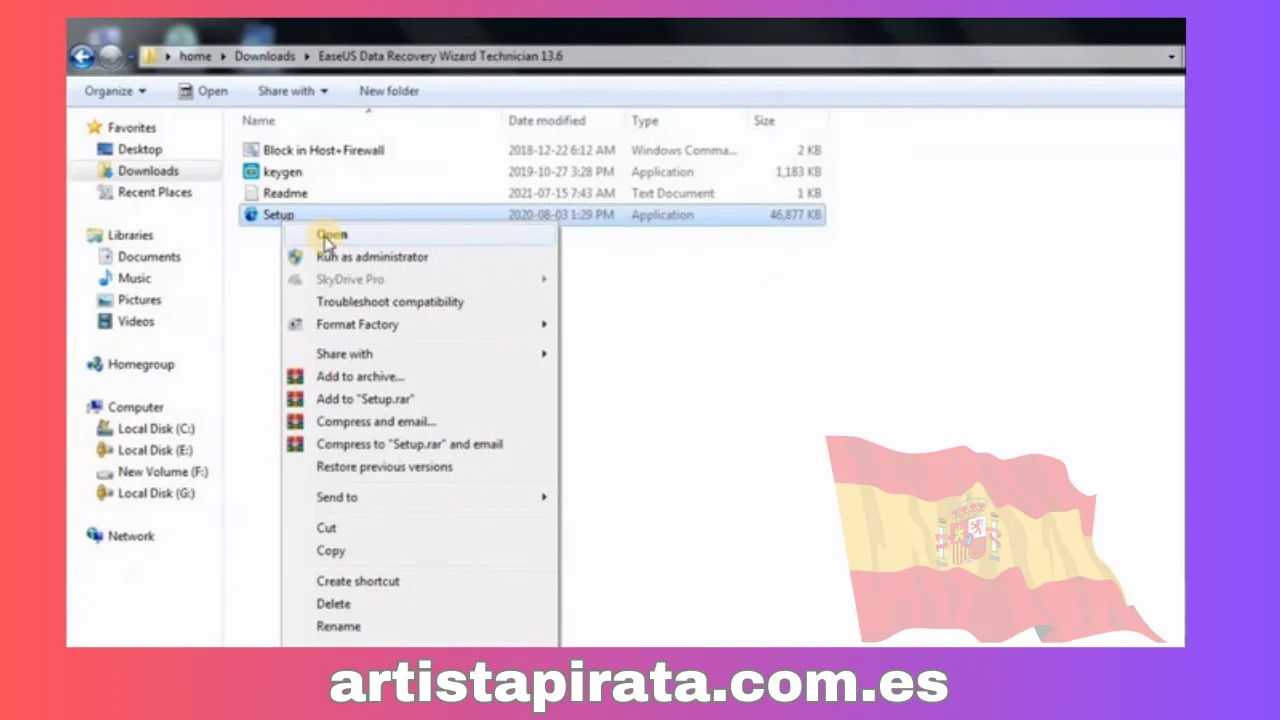Click the New folder toolbar button
1280x720 pixels.
coord(389,91)
